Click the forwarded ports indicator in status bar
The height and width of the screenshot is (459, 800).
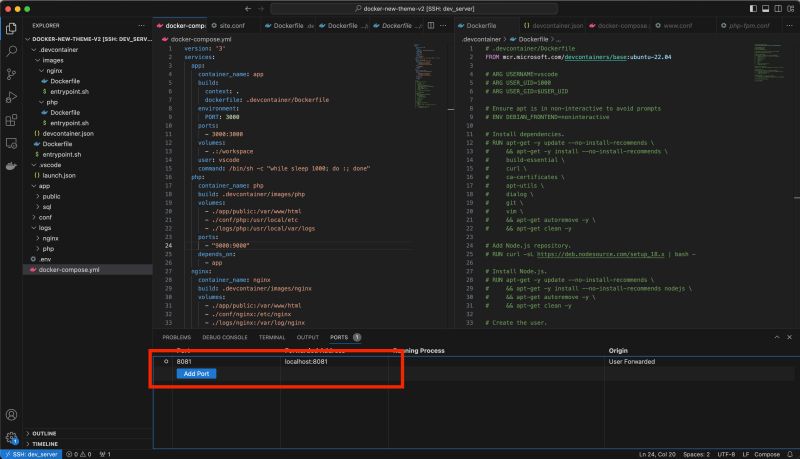(105, 454)
